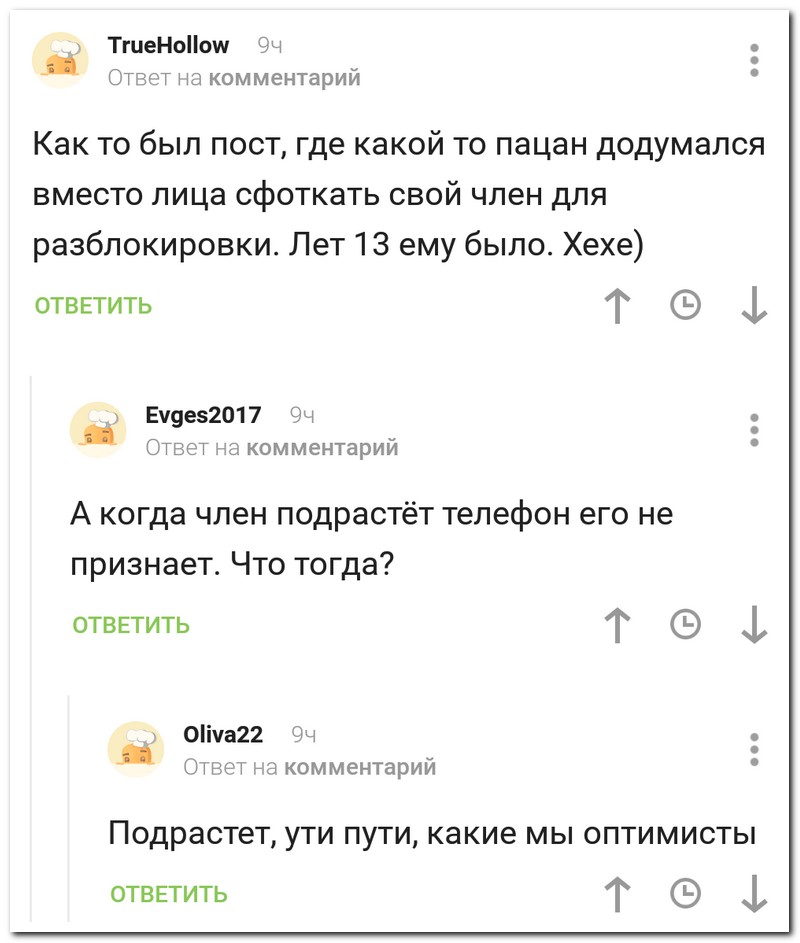Click clock icon on Oliva22's comment
Screen dimensions: 800x943
click(685, 893)
